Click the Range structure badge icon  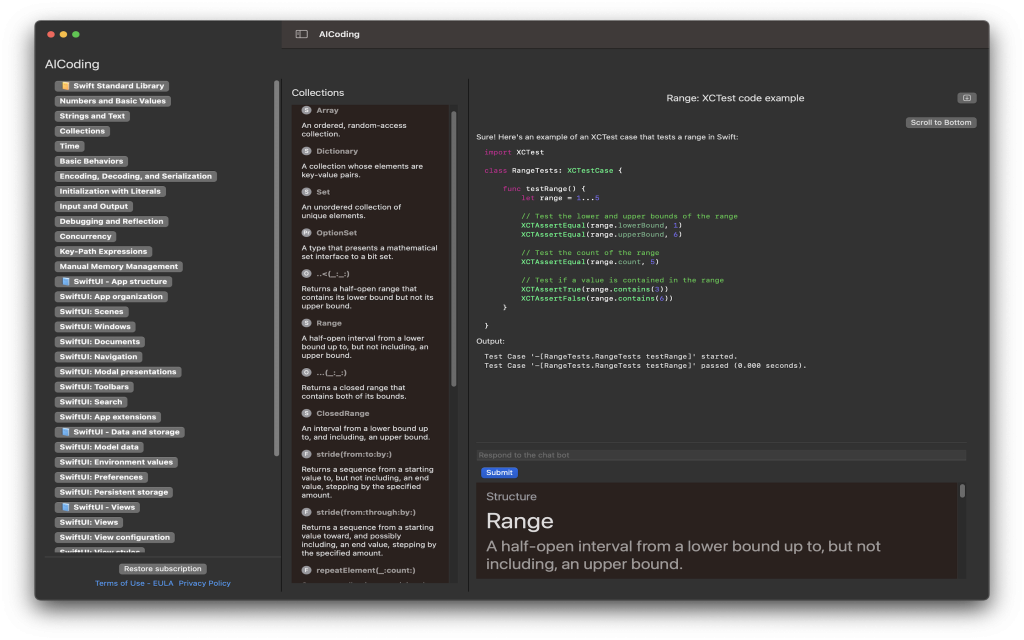(x=306, y=323)
